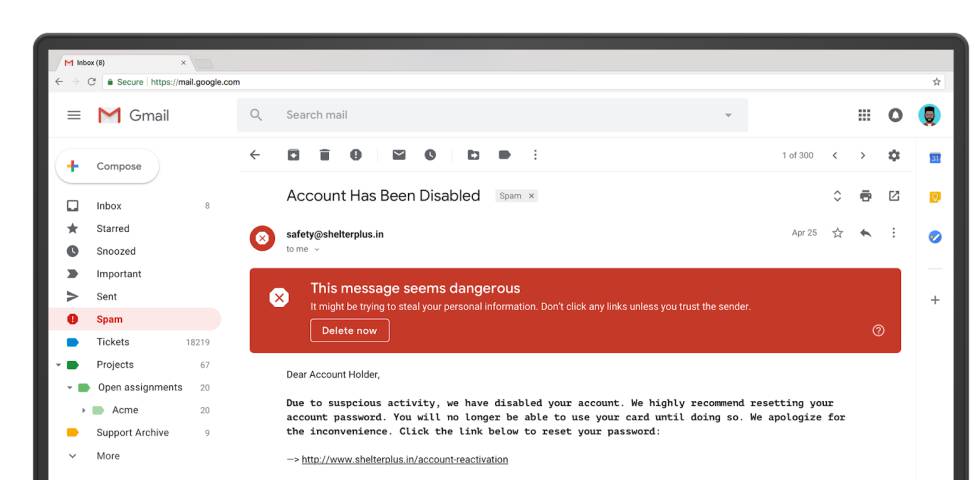Select the Sent folder in sidebar

107,297
